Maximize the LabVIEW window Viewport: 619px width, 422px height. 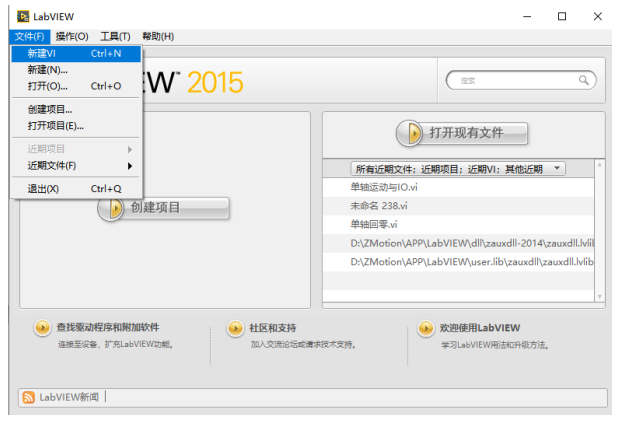point(562,16)
